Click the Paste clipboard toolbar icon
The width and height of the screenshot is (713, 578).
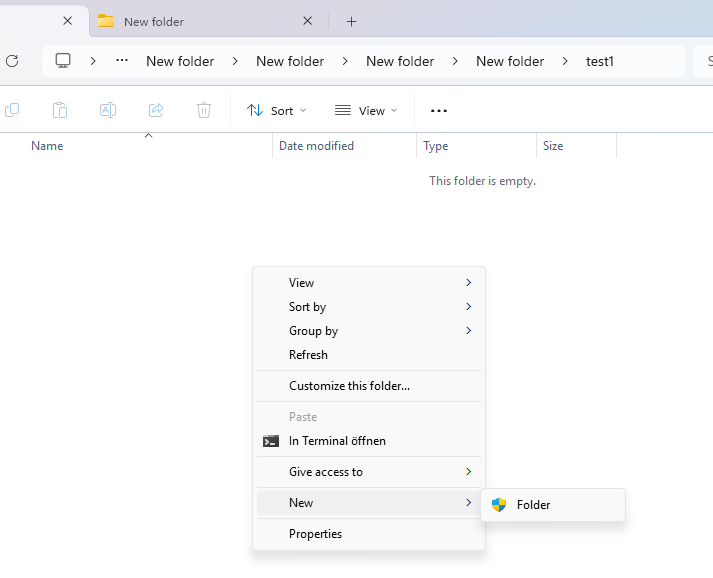[x=60, y=110]
